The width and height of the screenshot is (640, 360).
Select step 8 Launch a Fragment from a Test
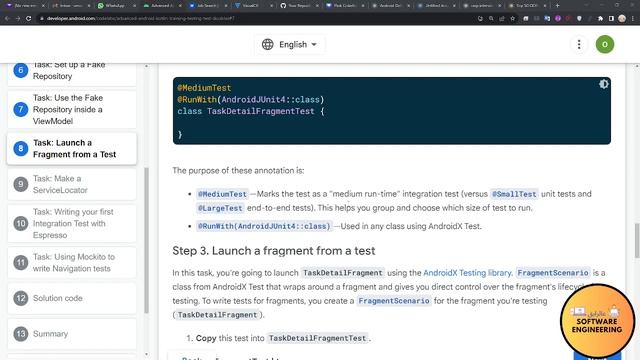pos(72,149)
